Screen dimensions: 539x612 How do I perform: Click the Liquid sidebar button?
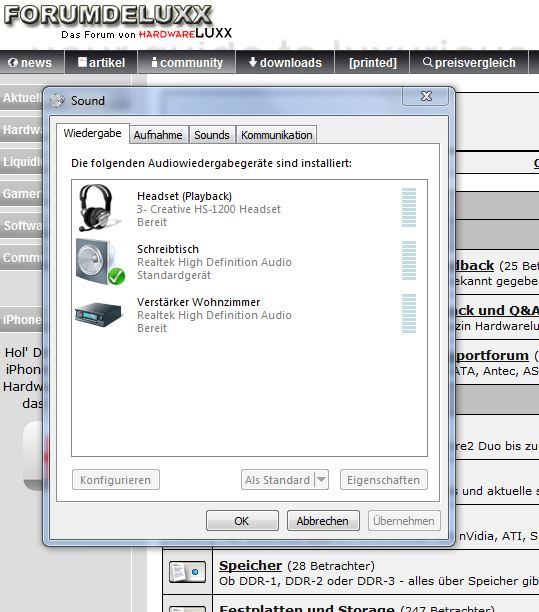click(x=21, y=162)
